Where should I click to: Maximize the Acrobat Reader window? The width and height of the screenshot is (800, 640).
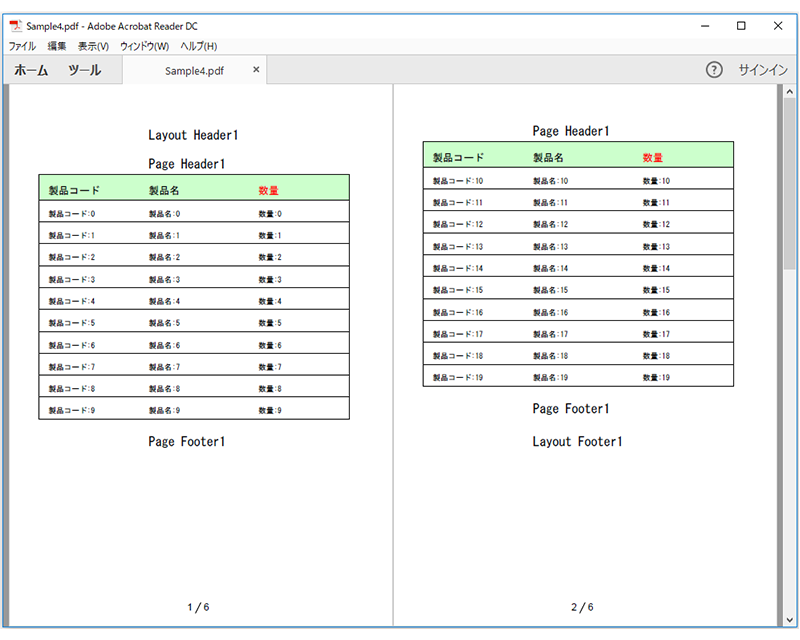coord(741,26)
